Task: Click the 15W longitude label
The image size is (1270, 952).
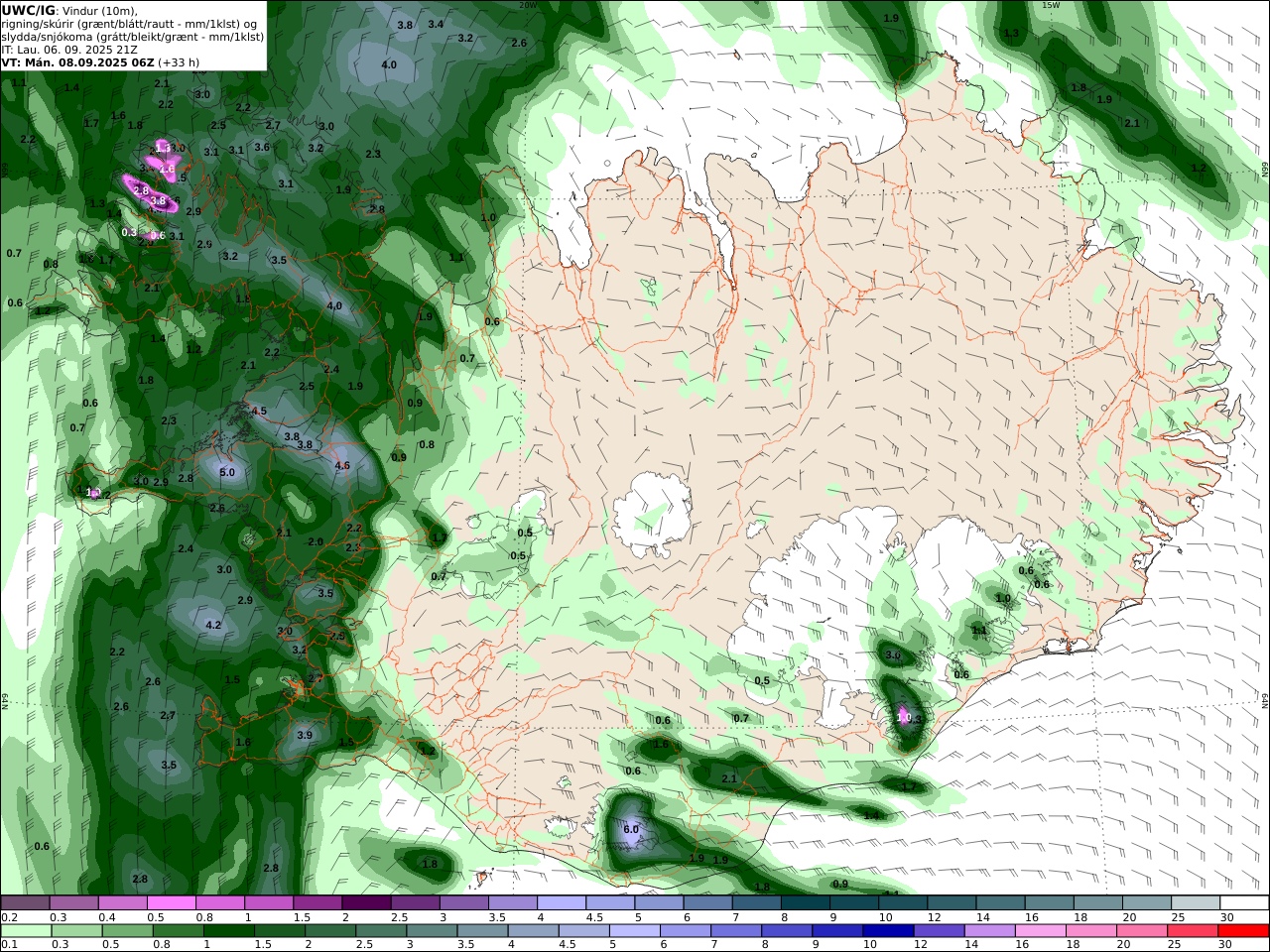Action: 1052,5
